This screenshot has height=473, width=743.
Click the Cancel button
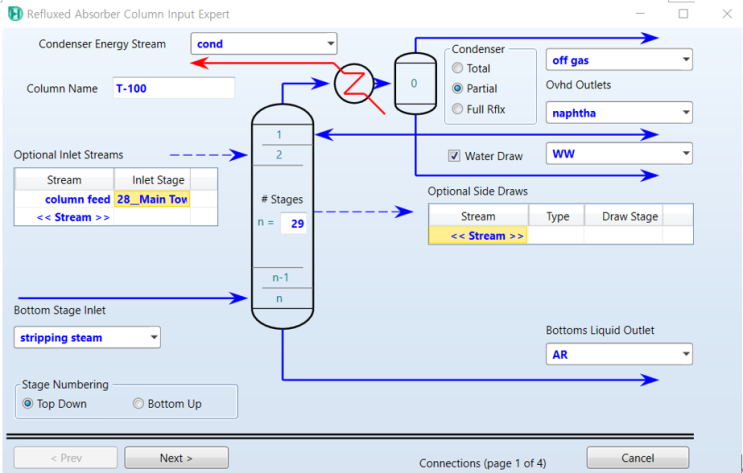pyautogui.click(x=638, y=458)
